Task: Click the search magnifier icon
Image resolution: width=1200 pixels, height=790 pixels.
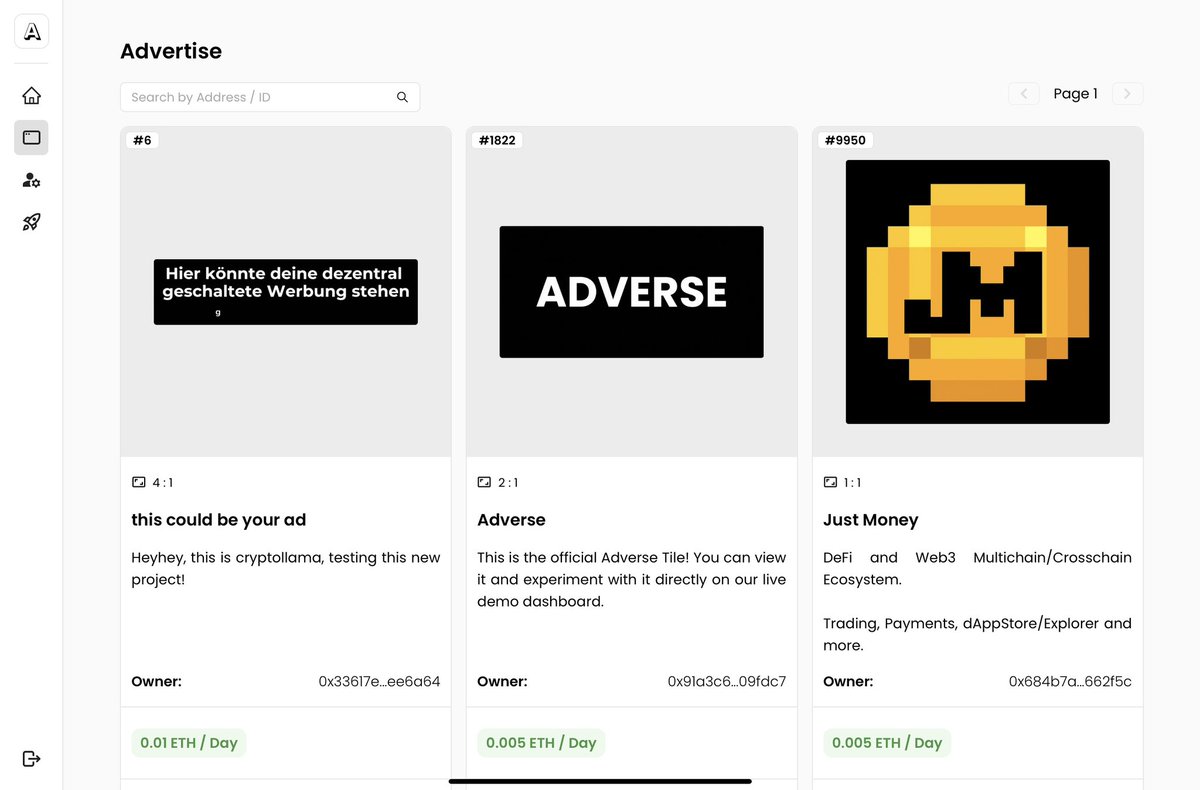Action: [402, 96]
